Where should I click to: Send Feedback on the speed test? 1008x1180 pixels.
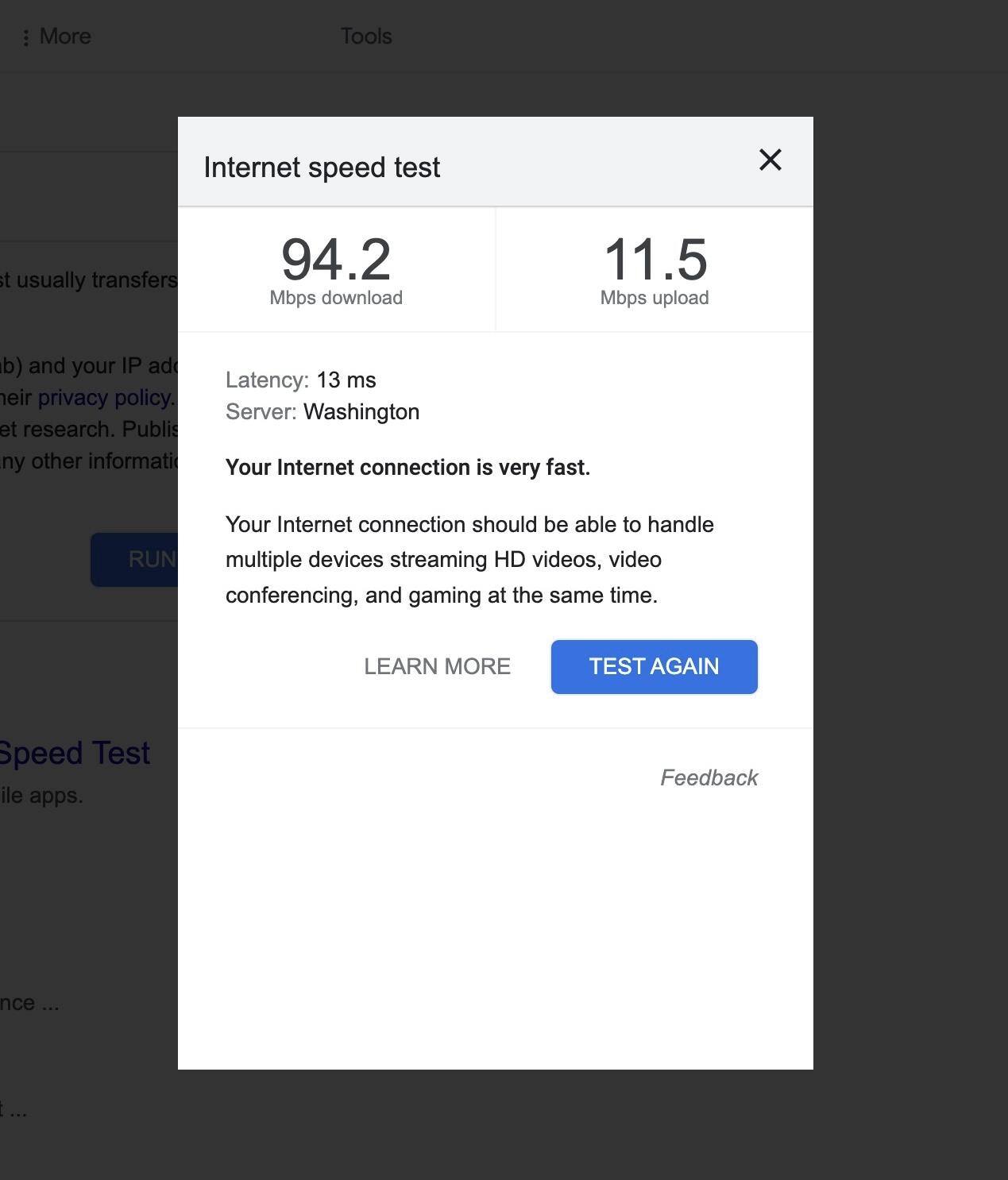709,777
